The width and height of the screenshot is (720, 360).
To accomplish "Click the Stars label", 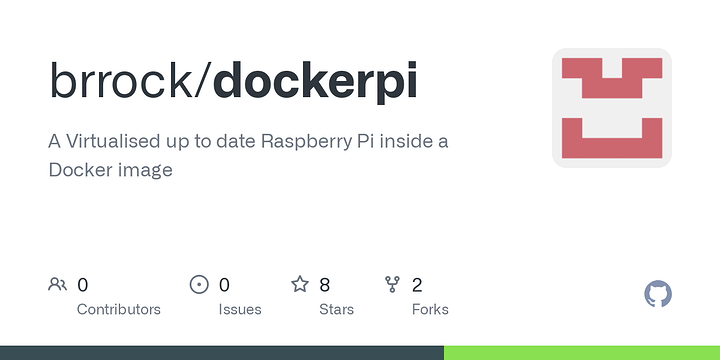I will coord(337,309).
